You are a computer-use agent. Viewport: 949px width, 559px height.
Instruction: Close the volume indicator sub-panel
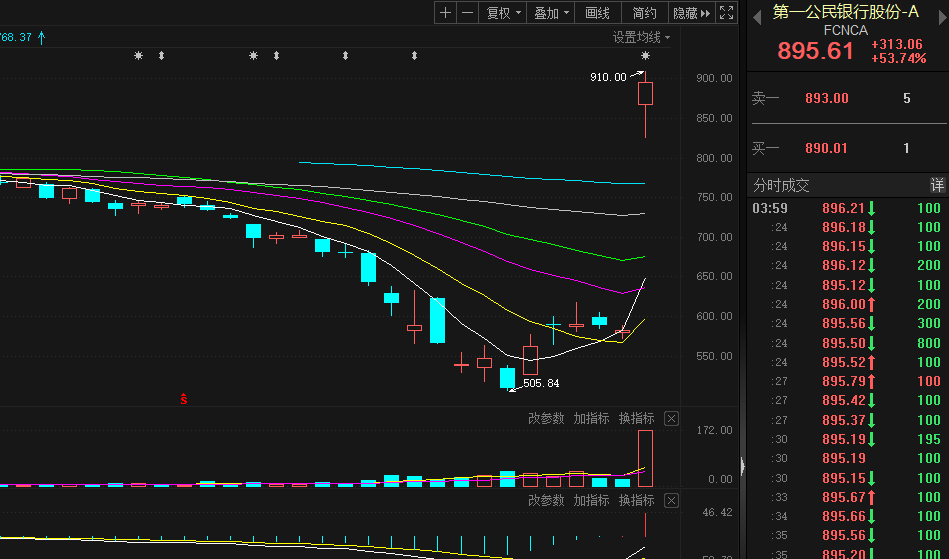(671, 419)
